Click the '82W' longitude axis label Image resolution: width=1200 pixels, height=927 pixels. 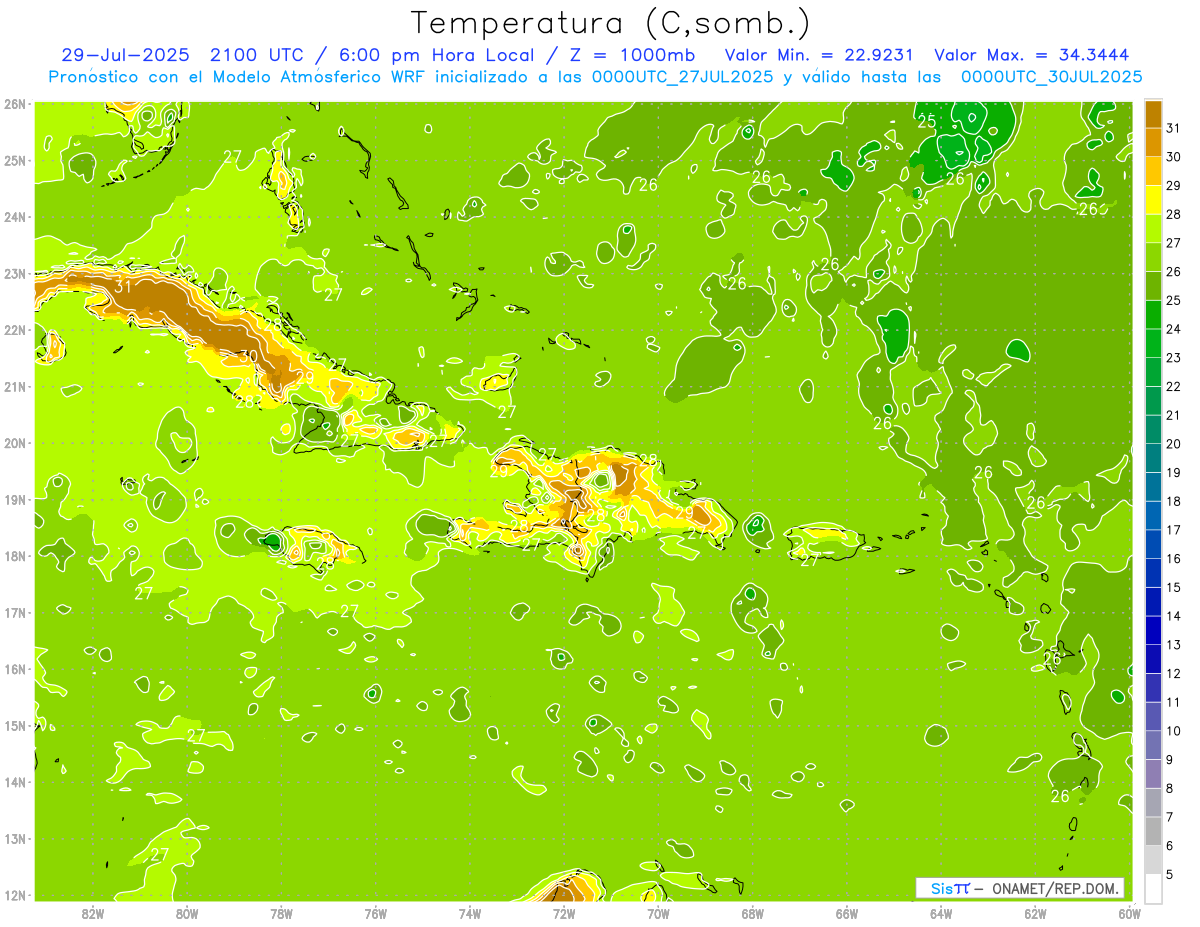point(93,913)
